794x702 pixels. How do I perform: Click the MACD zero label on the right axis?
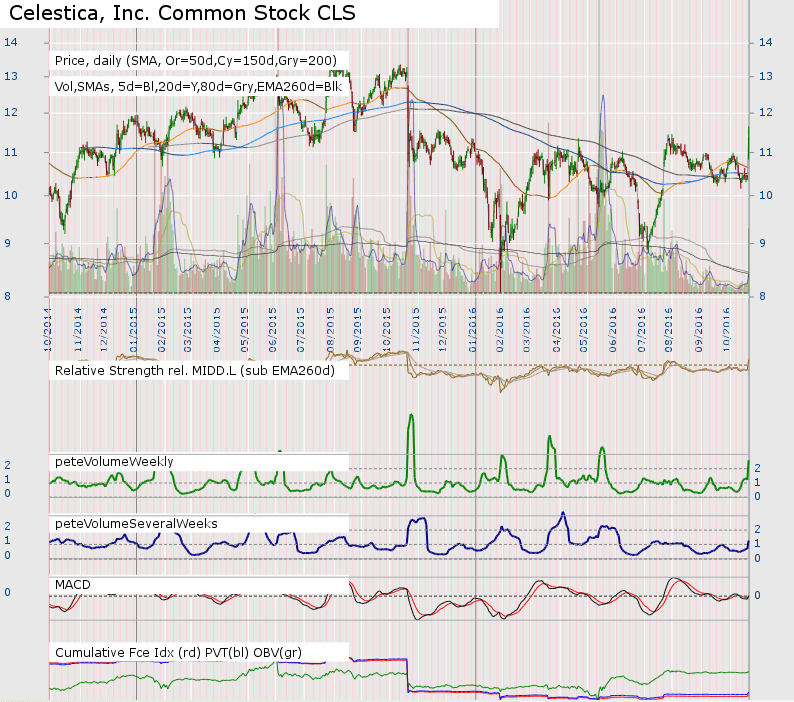[x=758, y=595]
